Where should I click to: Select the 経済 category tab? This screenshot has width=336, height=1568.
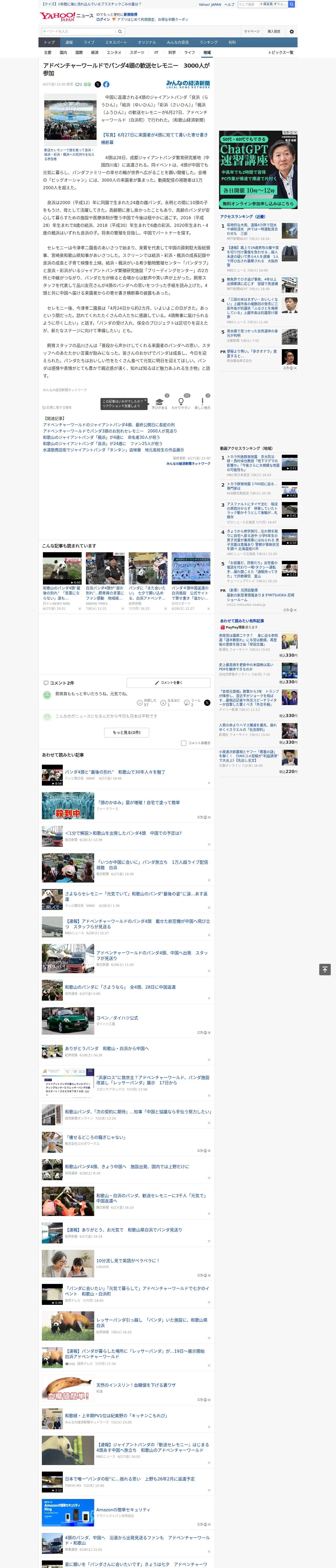coord(94,52)
